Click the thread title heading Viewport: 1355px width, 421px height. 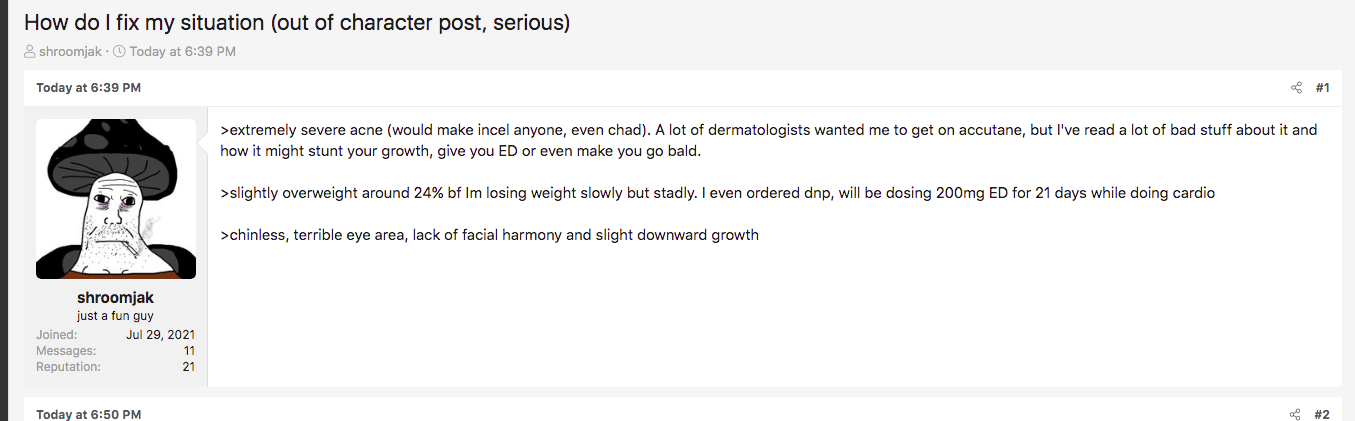click(297, 22)
